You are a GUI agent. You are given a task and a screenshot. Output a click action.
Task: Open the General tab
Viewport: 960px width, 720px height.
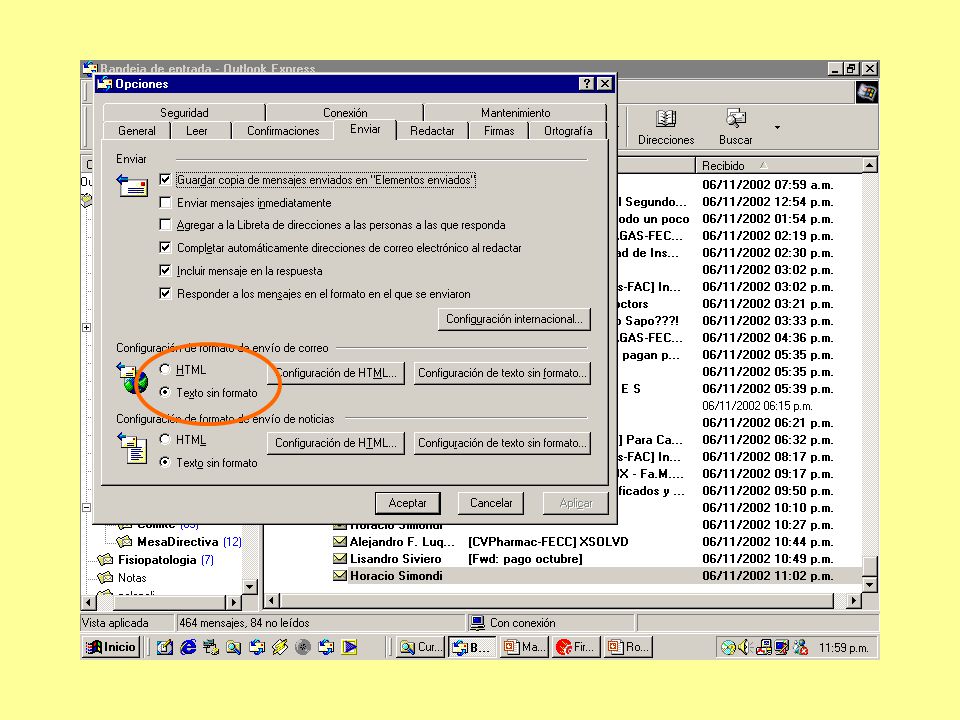137,130
